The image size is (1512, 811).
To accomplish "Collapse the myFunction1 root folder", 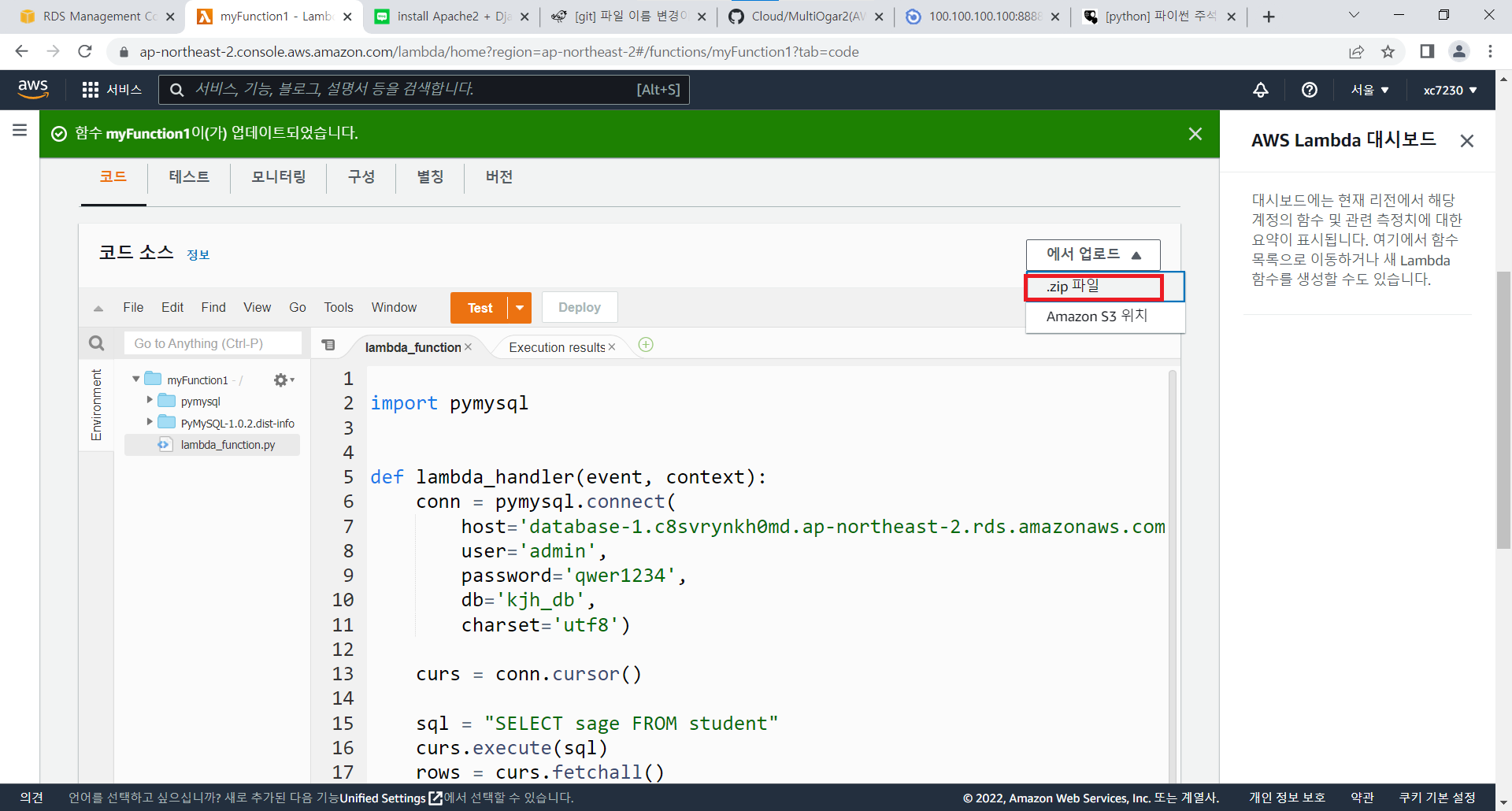I will (x=136, y=380).
